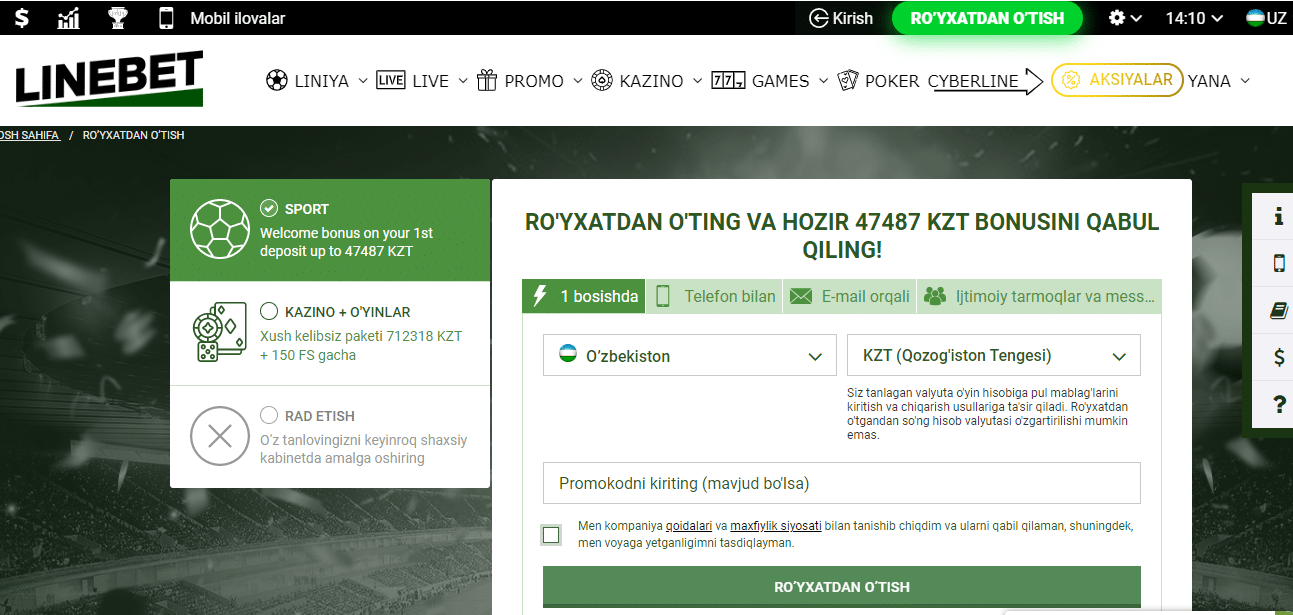The image size is (1293, 615).
Task: Click the LINEBET logo
Action: [109, 80]
